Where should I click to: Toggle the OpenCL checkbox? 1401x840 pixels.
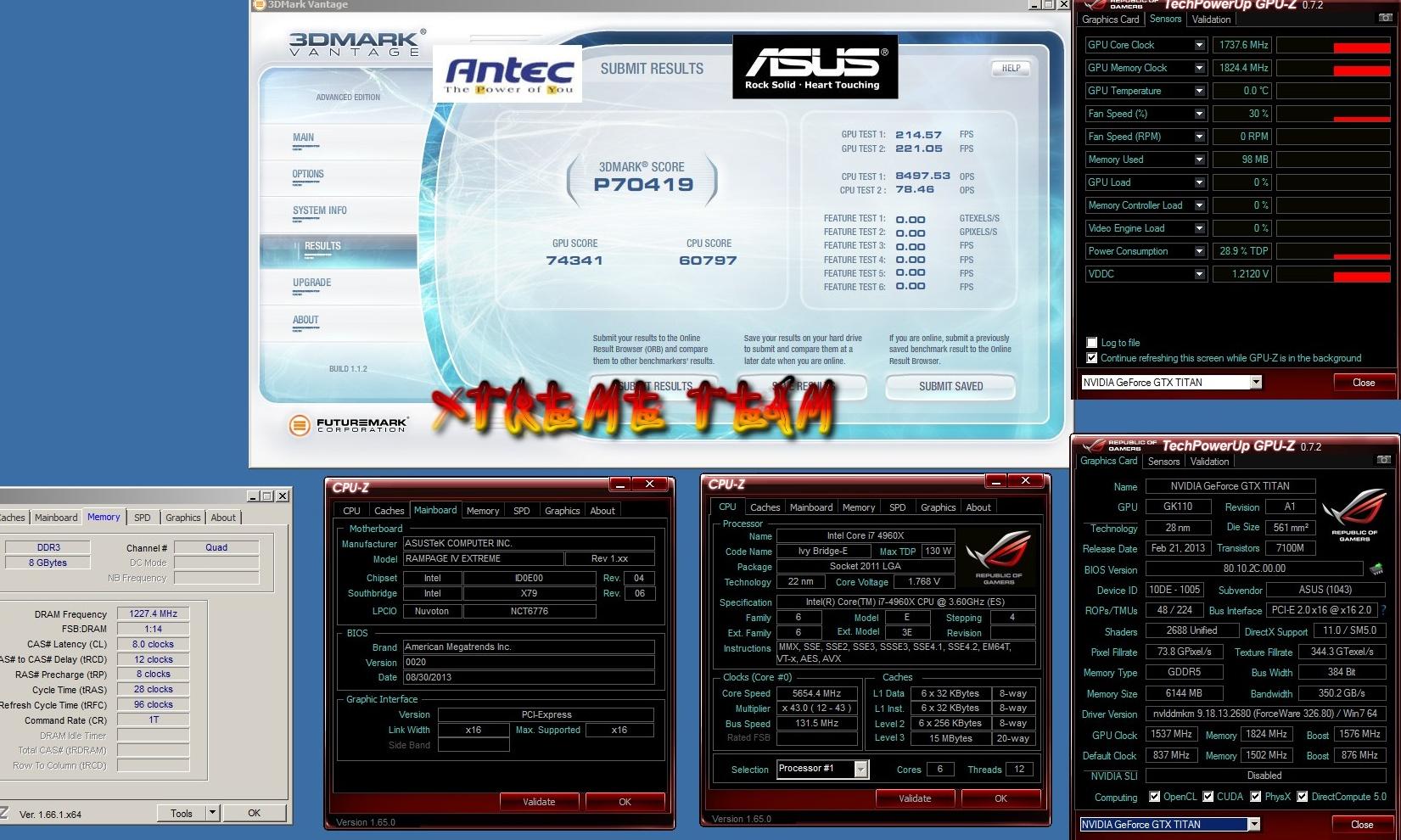coord(1154,797)
